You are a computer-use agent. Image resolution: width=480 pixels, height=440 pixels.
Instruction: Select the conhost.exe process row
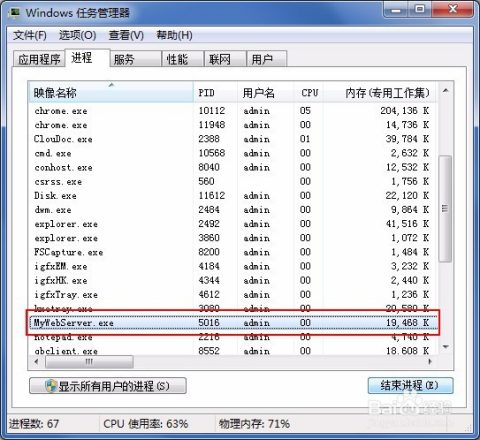click(x=232, y=167)
